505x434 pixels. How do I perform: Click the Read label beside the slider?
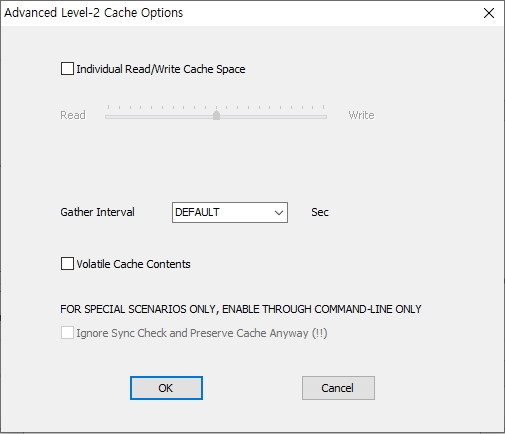(73, 115)
